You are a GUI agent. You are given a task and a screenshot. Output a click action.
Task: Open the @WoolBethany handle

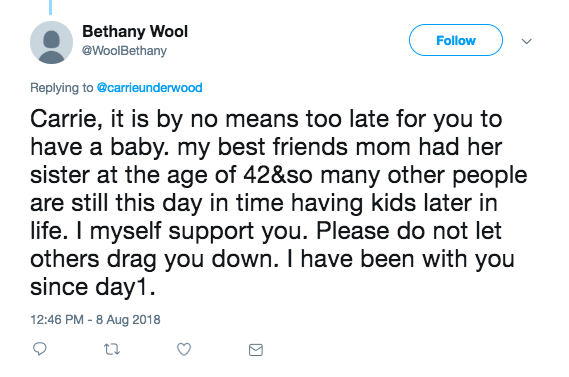coord(124,51)
